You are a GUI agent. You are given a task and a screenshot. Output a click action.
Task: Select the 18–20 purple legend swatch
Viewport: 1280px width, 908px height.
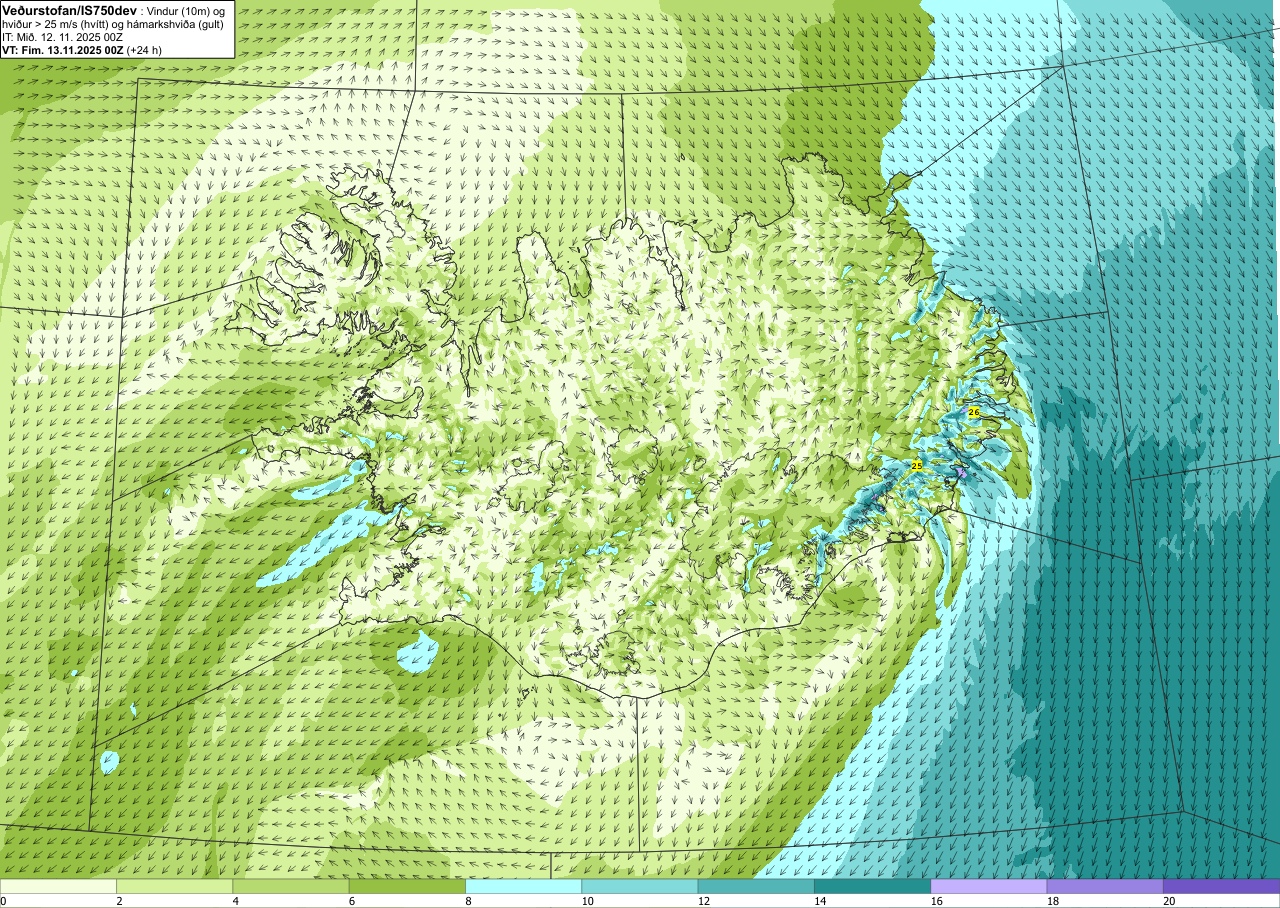1105,886
